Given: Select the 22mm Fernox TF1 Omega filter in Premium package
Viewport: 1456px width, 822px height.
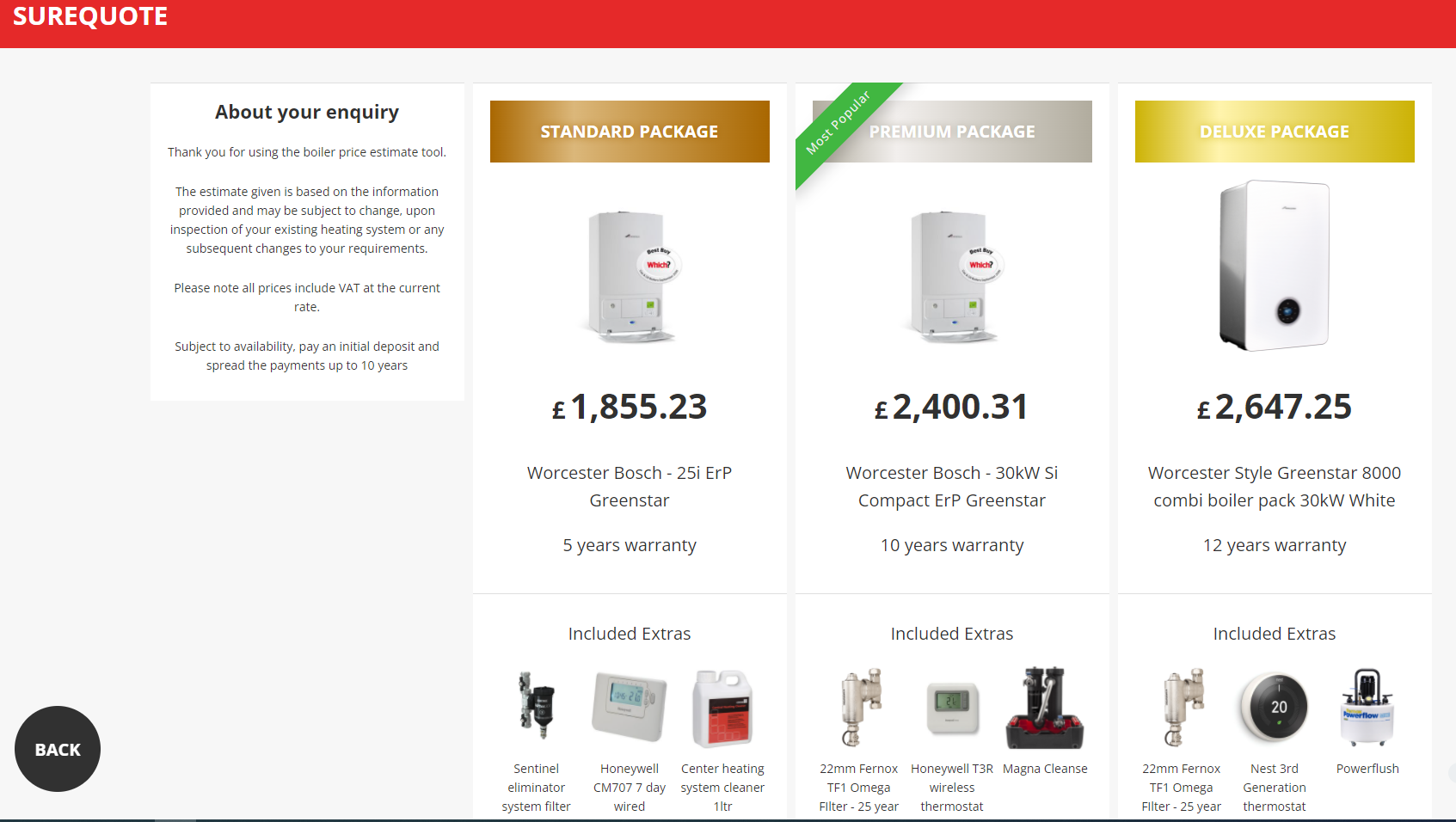Looking at the screenshot, I should pos(858,707).
